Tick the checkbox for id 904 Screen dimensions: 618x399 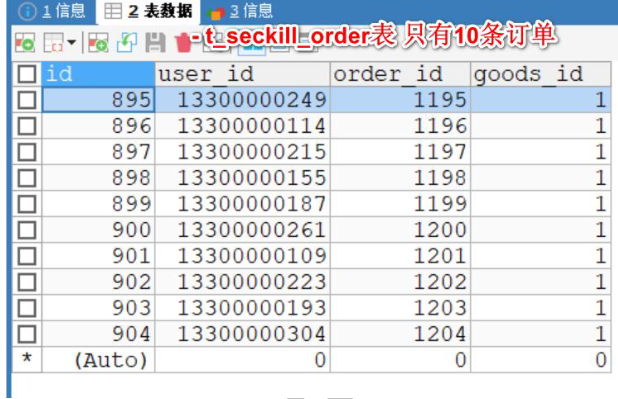[x=27, y=334]
